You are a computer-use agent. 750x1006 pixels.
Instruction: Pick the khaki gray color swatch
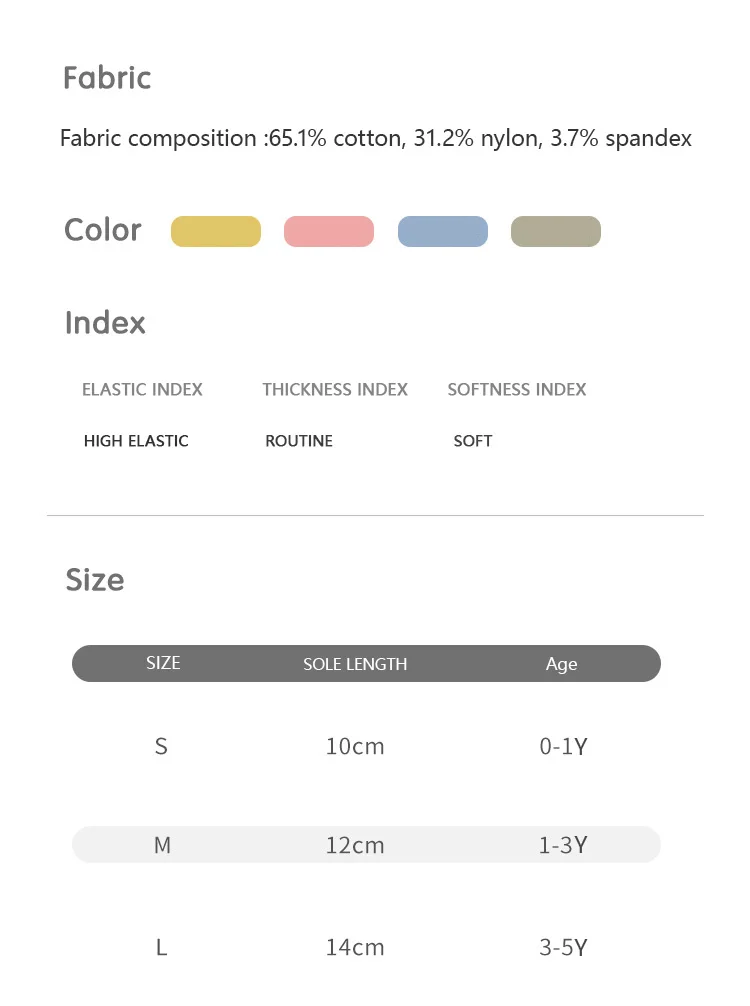point(556,231)
